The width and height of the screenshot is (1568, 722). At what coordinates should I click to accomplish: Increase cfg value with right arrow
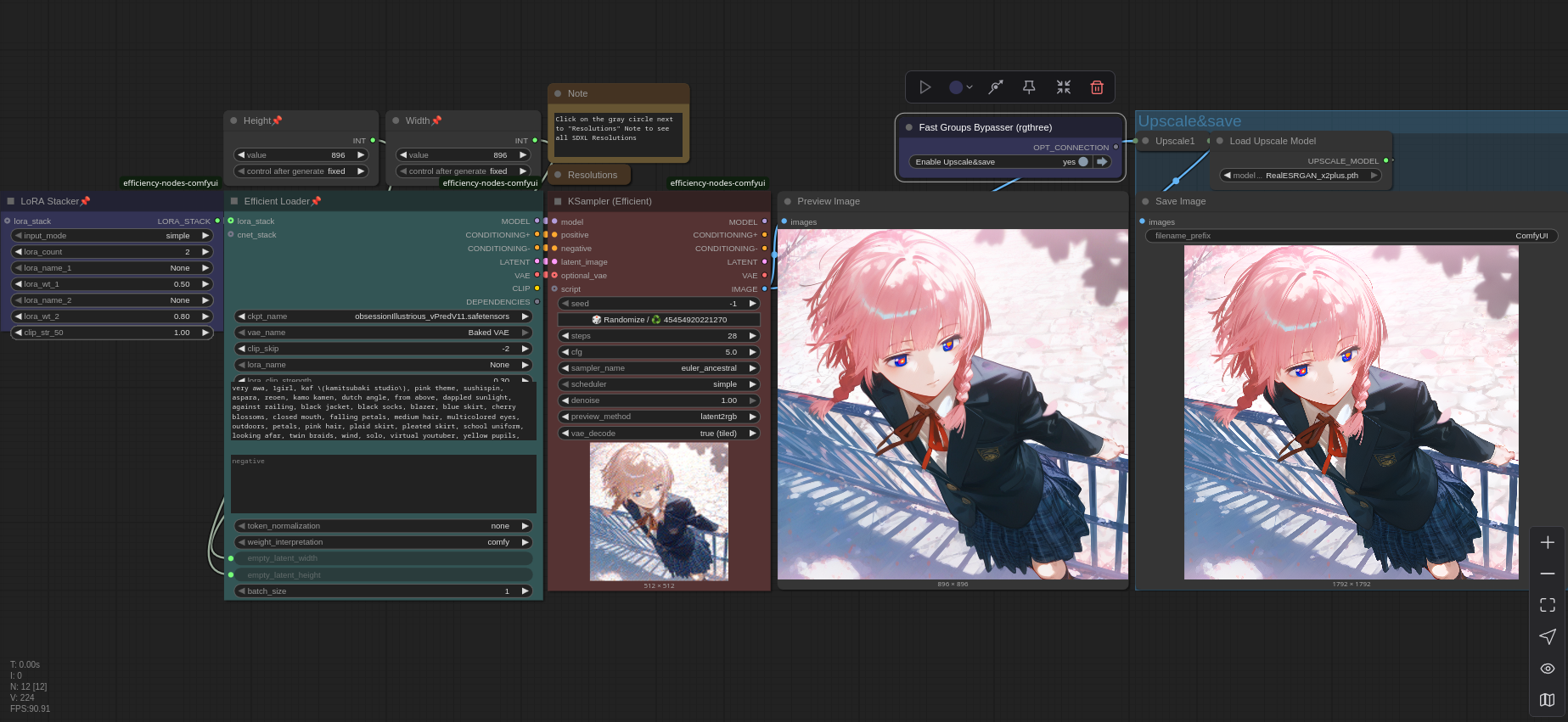pyautogui.click(x=752, y=352)
